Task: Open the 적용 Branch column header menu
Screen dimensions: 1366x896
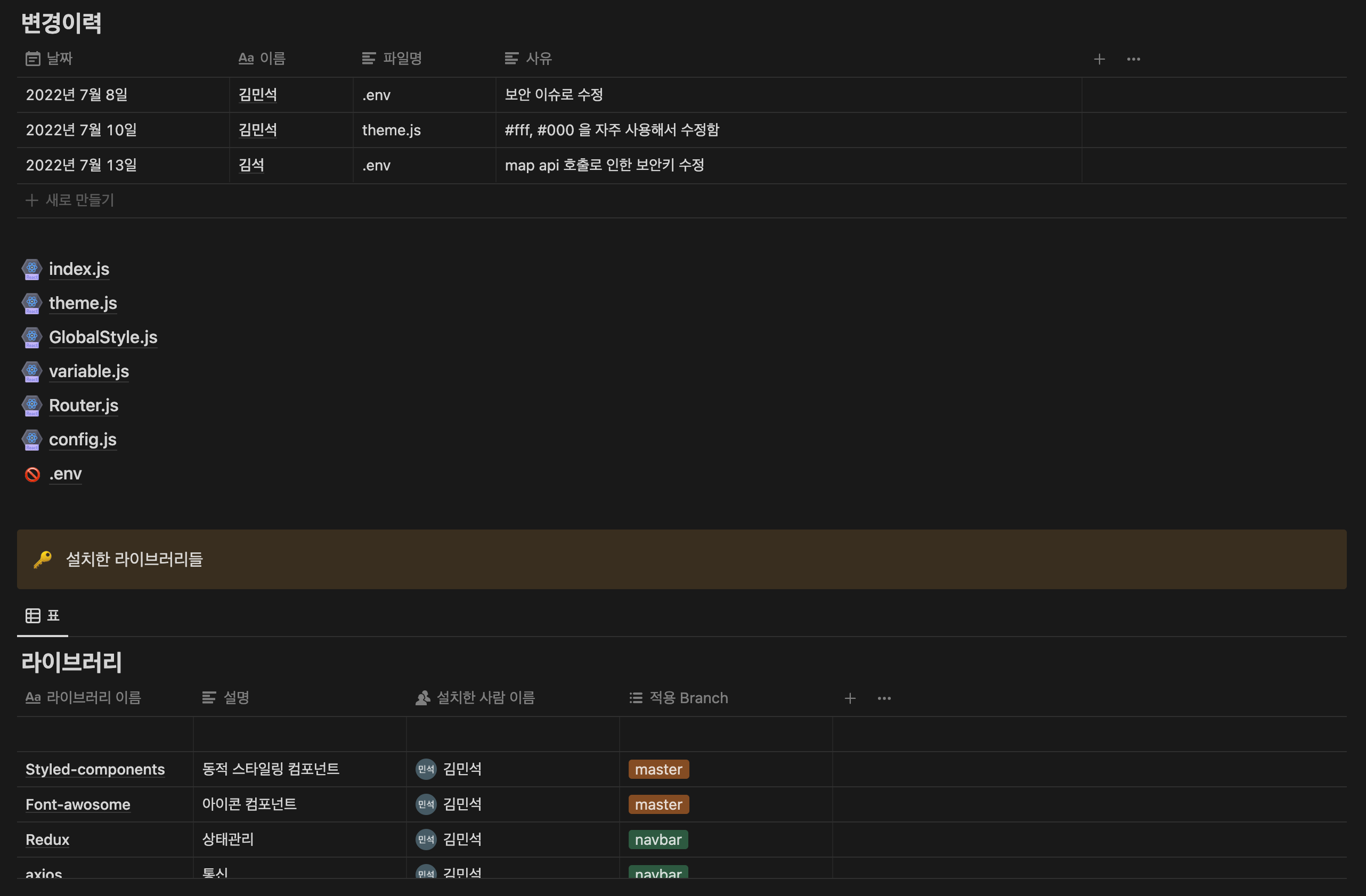Action: pyautogui.click(x=679, y=698)
